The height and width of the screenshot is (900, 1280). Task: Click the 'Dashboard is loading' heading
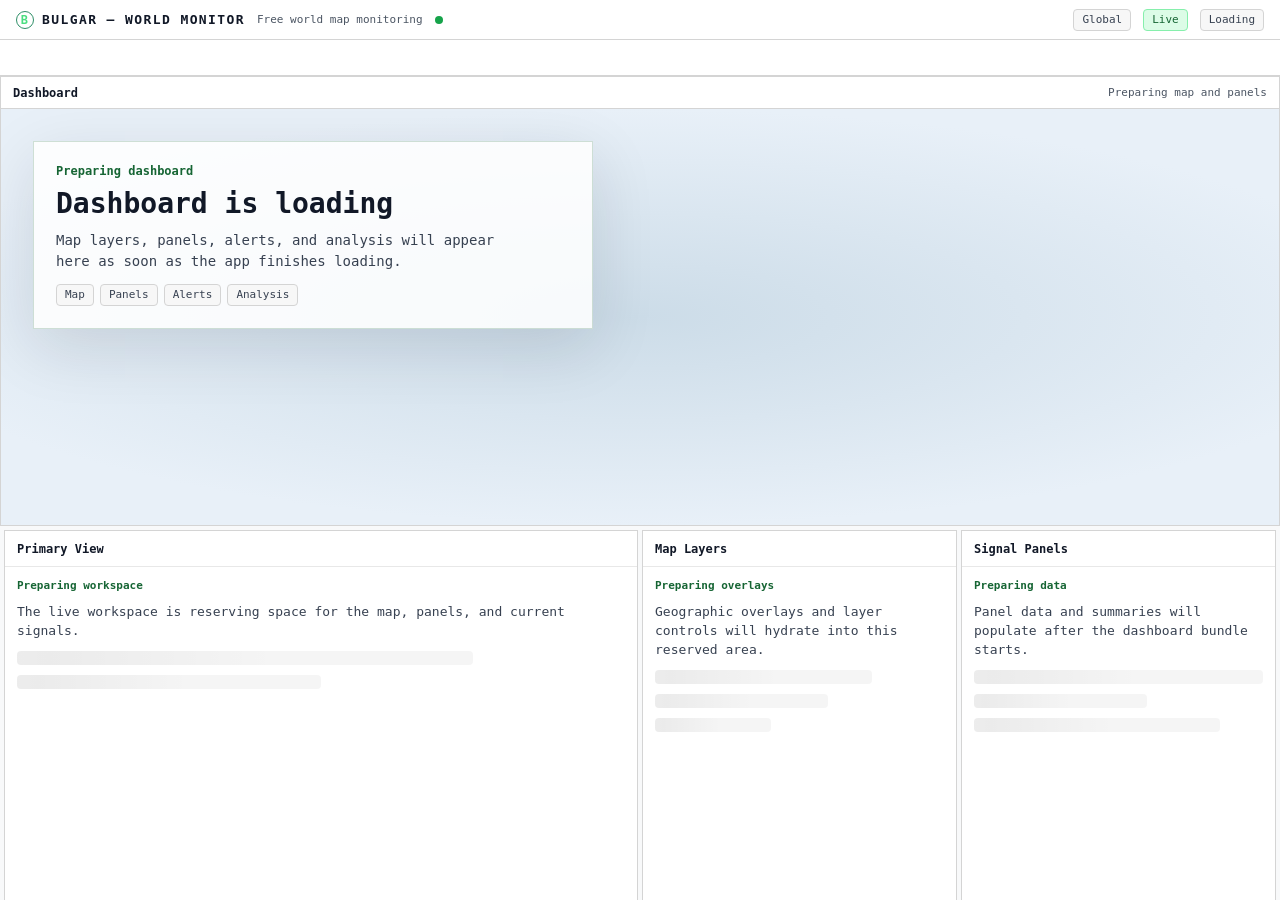click(x=225, y=203)
